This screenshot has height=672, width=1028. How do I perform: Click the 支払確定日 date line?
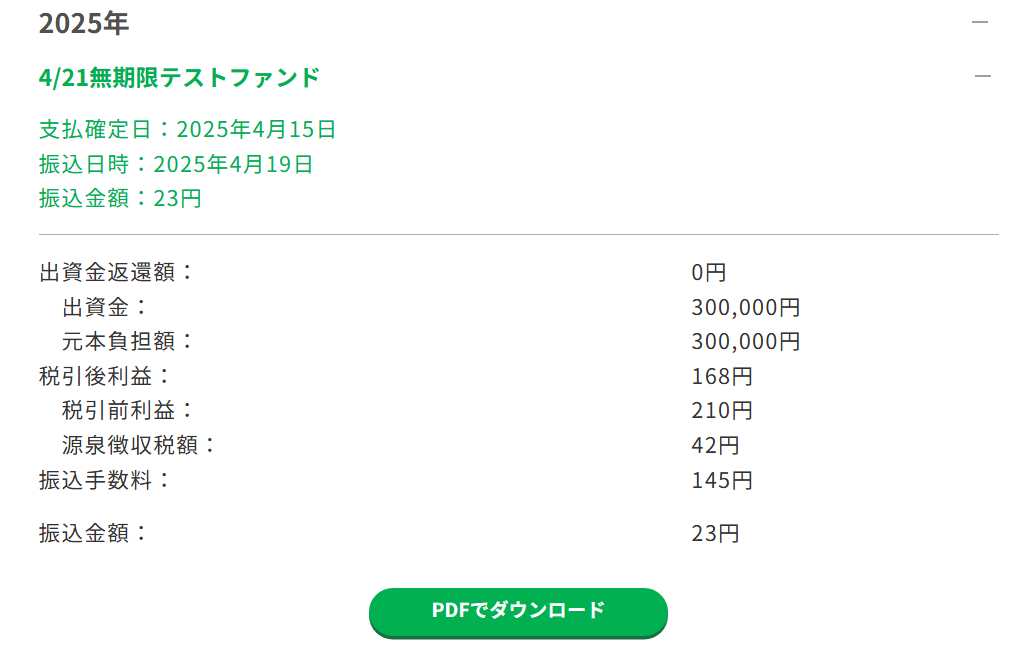pyautogui.click(x=187, y=129)
